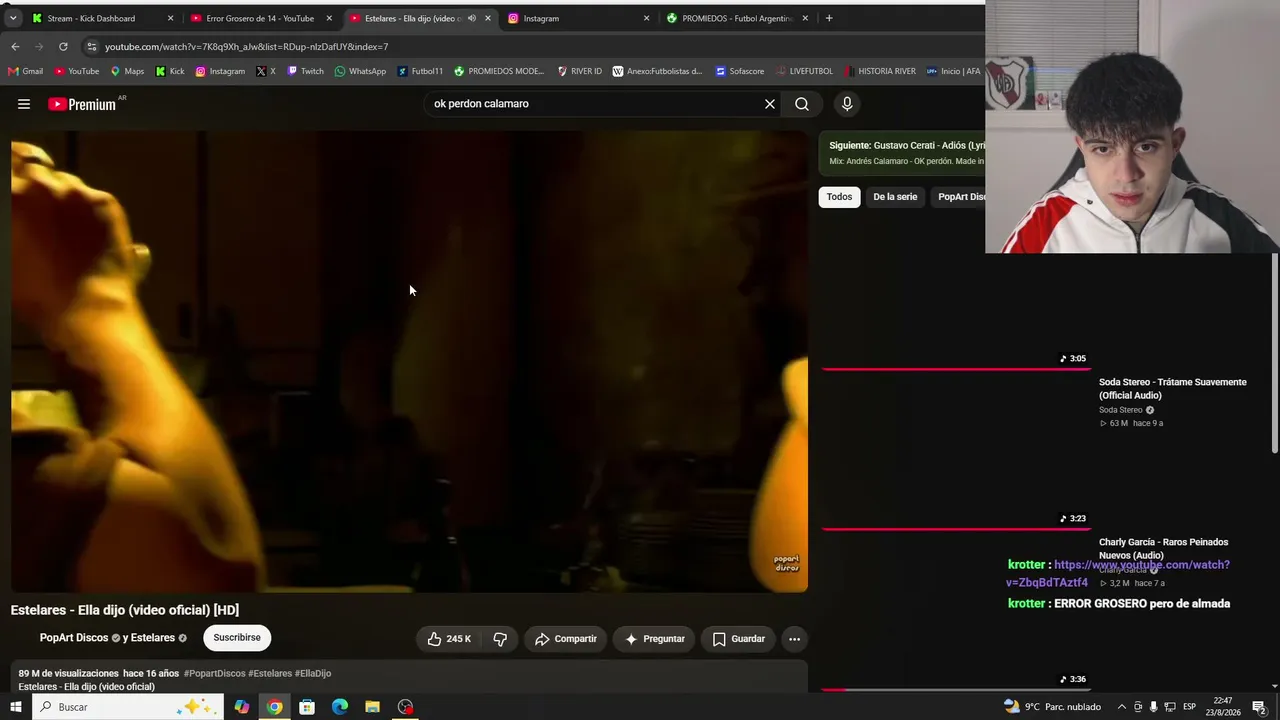Close the Estelares - Ella dijo tab
Image resolution: width=1280 pixels, height=720 pixels.
488,18
